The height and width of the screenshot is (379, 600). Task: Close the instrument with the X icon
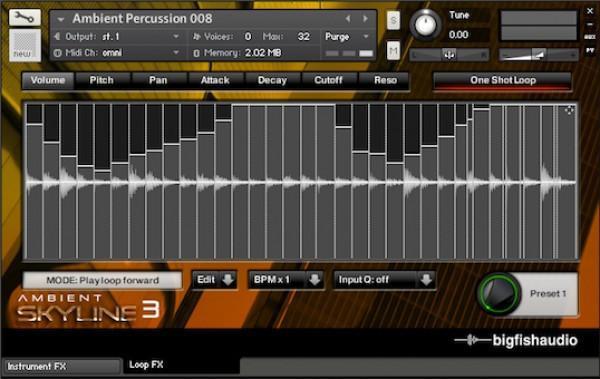pyautogui.click(x=590, y=11)
